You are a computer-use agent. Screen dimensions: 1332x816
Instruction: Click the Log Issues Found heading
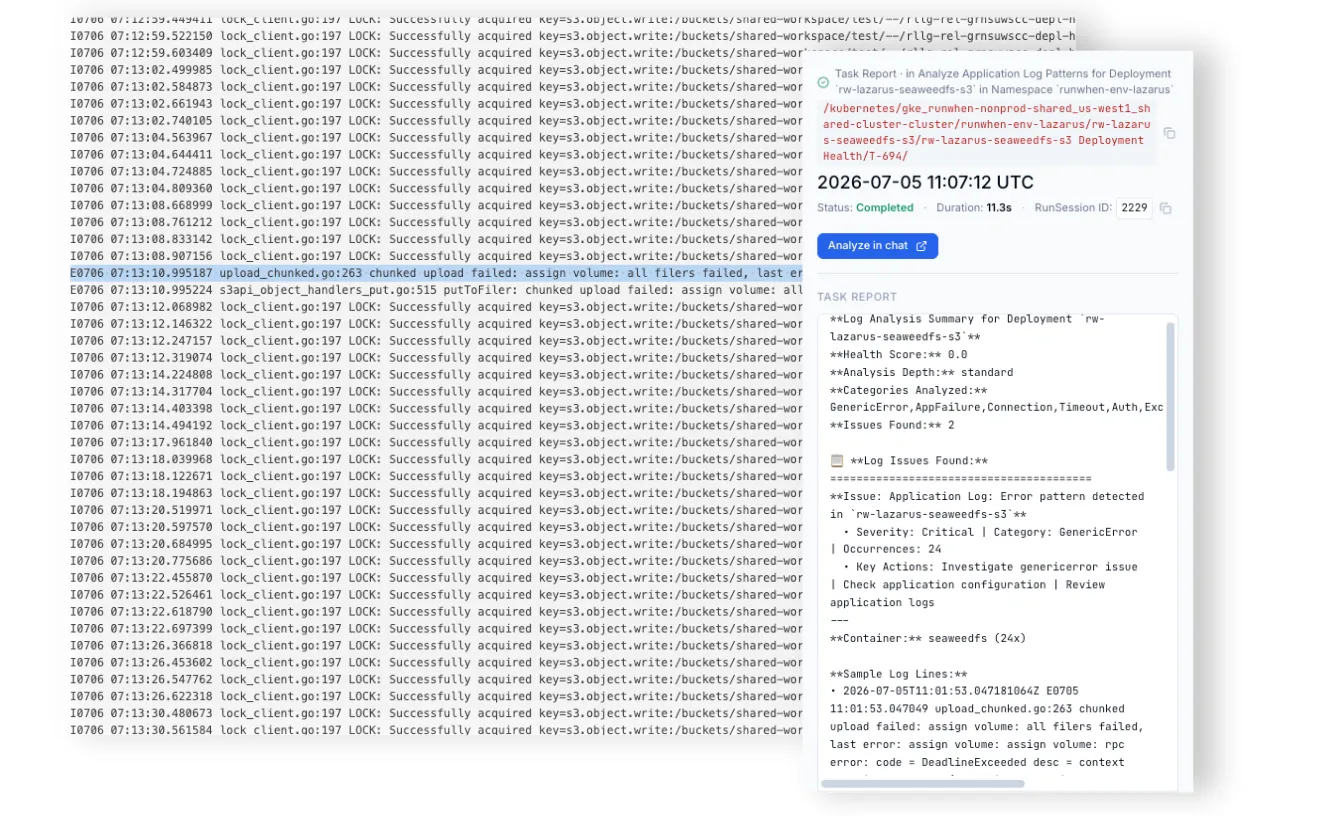(x=918, y=461)
